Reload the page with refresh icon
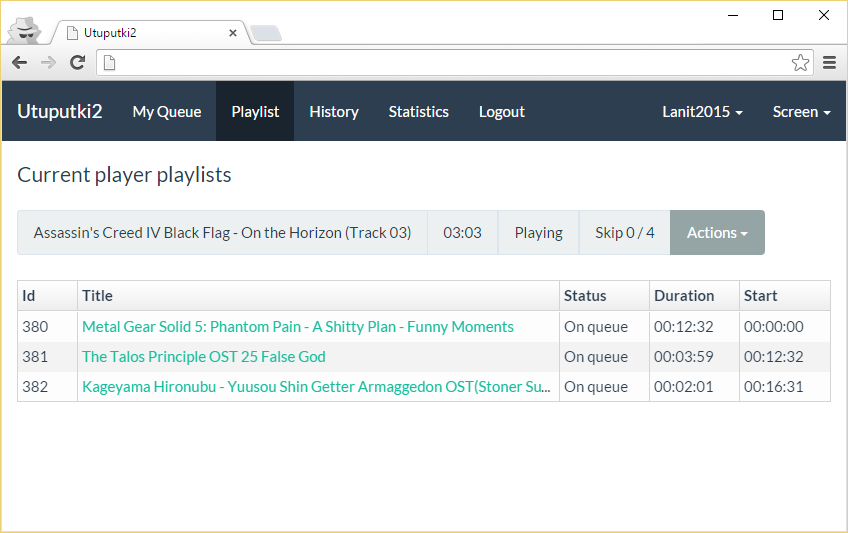Screen dimensions: 848x533 click(x=77, y=63)
